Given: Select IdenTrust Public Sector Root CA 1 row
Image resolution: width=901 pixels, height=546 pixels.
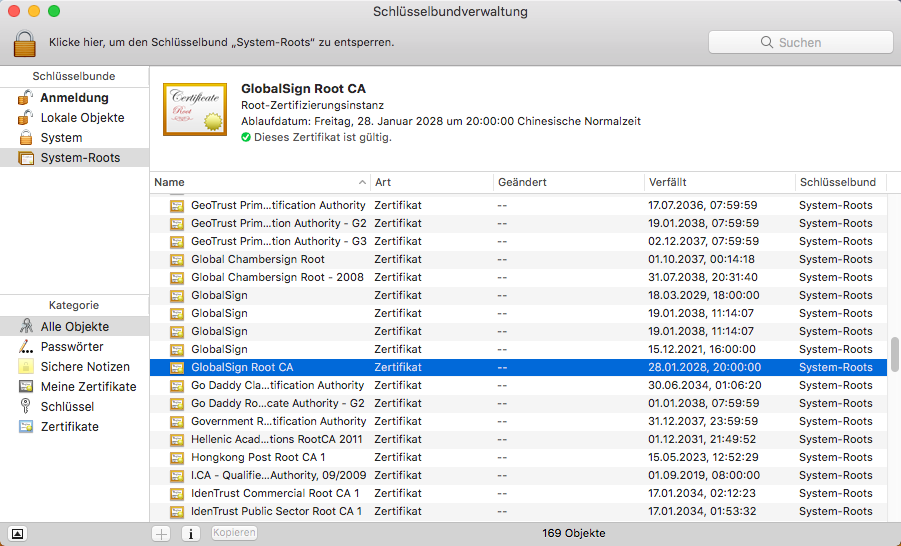Looking at the screenshot, I should tap(518, 512).
